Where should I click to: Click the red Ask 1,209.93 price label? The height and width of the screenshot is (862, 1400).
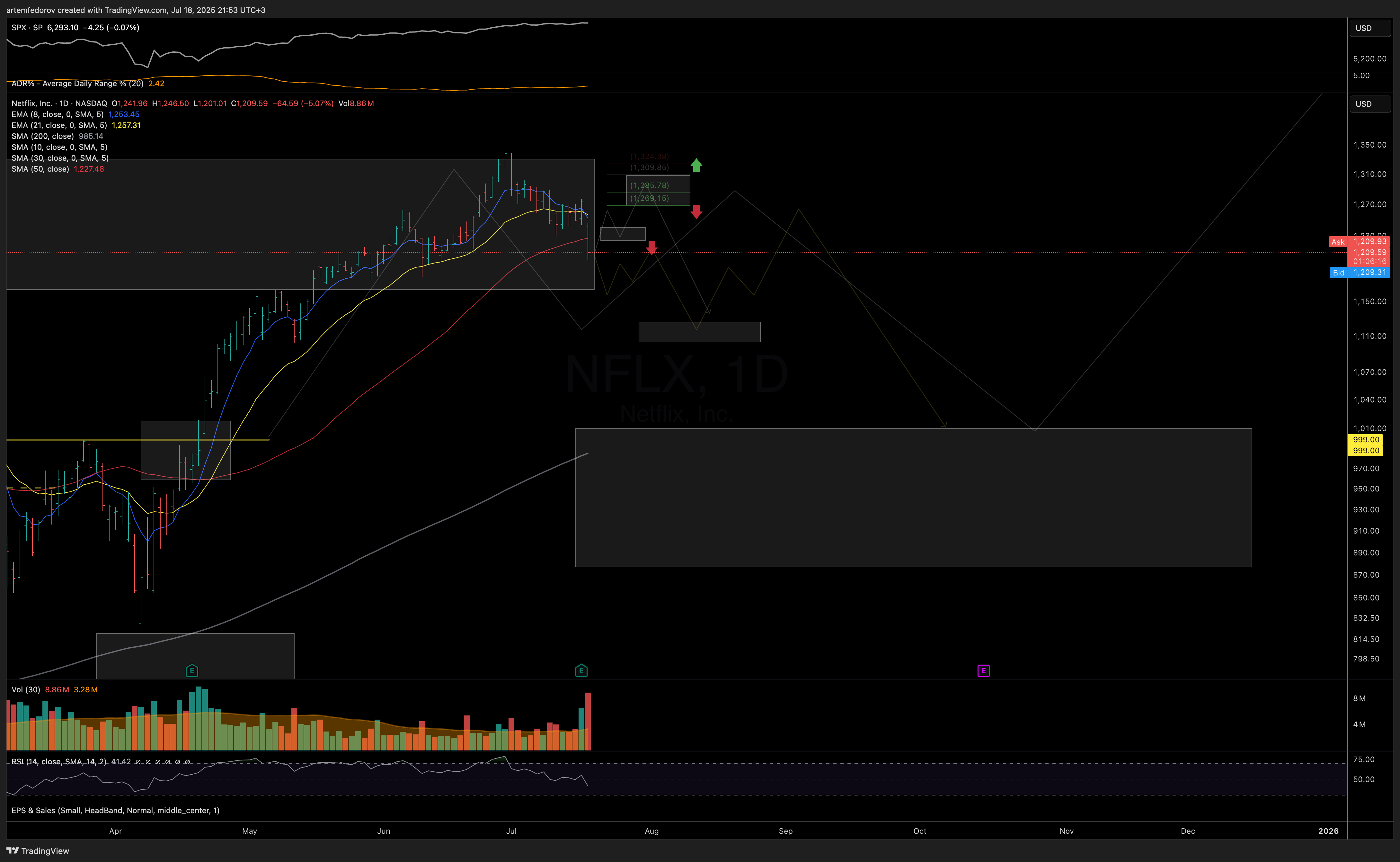[1359, 242]
